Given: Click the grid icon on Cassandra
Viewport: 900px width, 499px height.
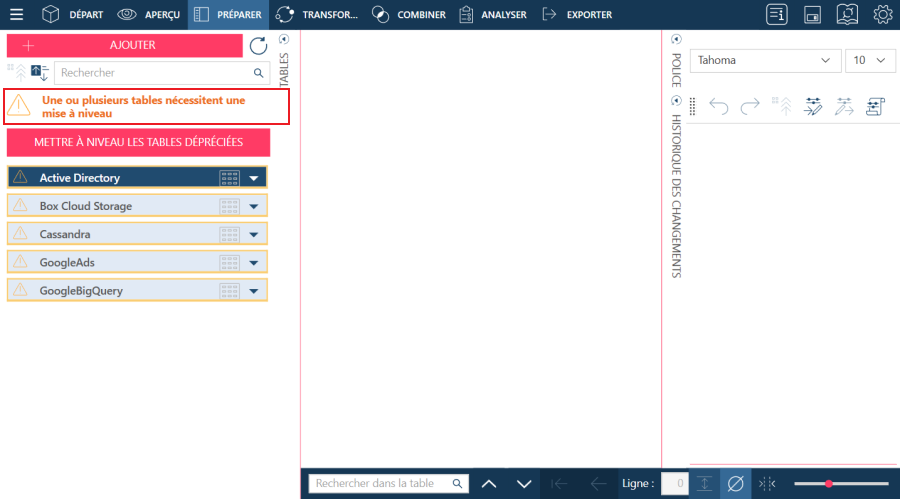Looking at the screenshot, I should click(230, 234).
